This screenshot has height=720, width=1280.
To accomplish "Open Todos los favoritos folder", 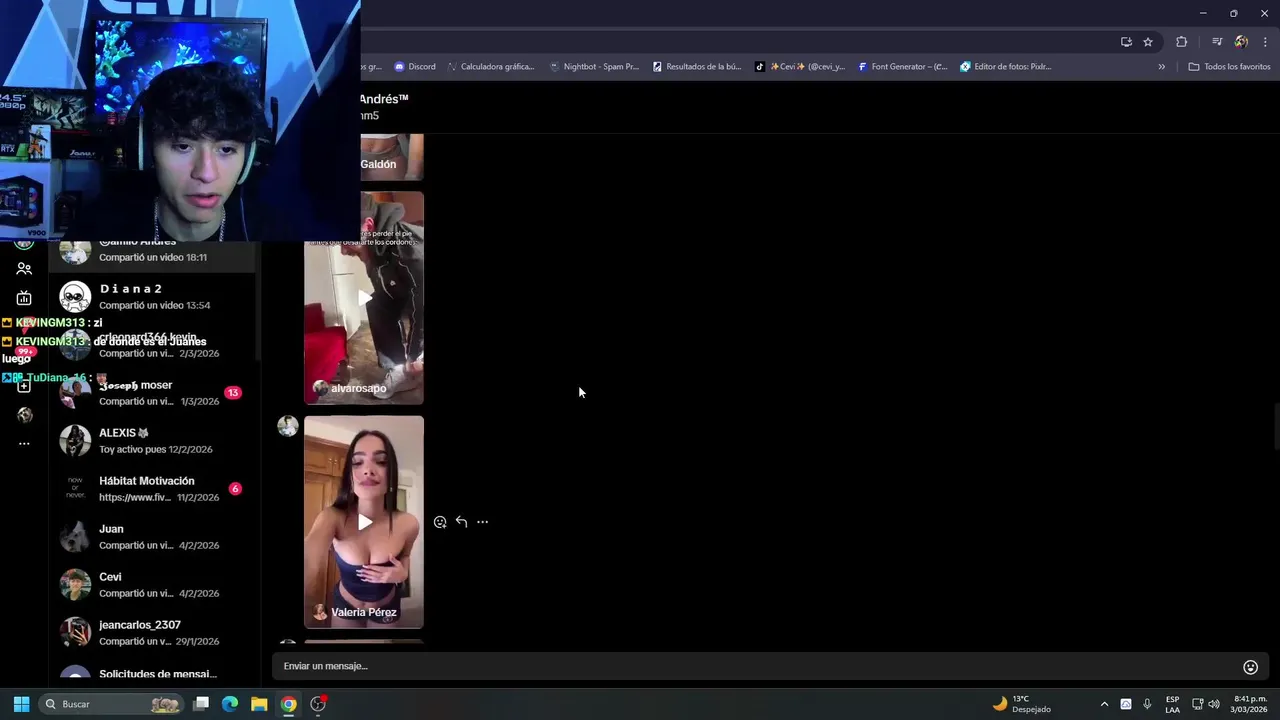I will 1229,67.
